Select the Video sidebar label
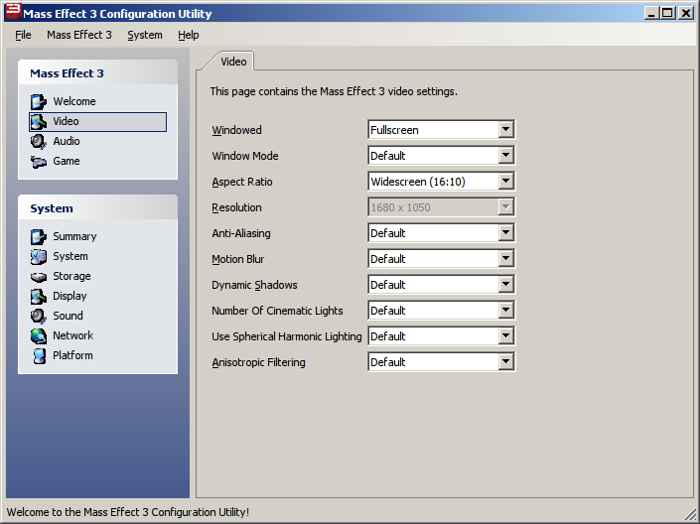Image resolution: width=700 pixels, height=524 pixels. 66,121
